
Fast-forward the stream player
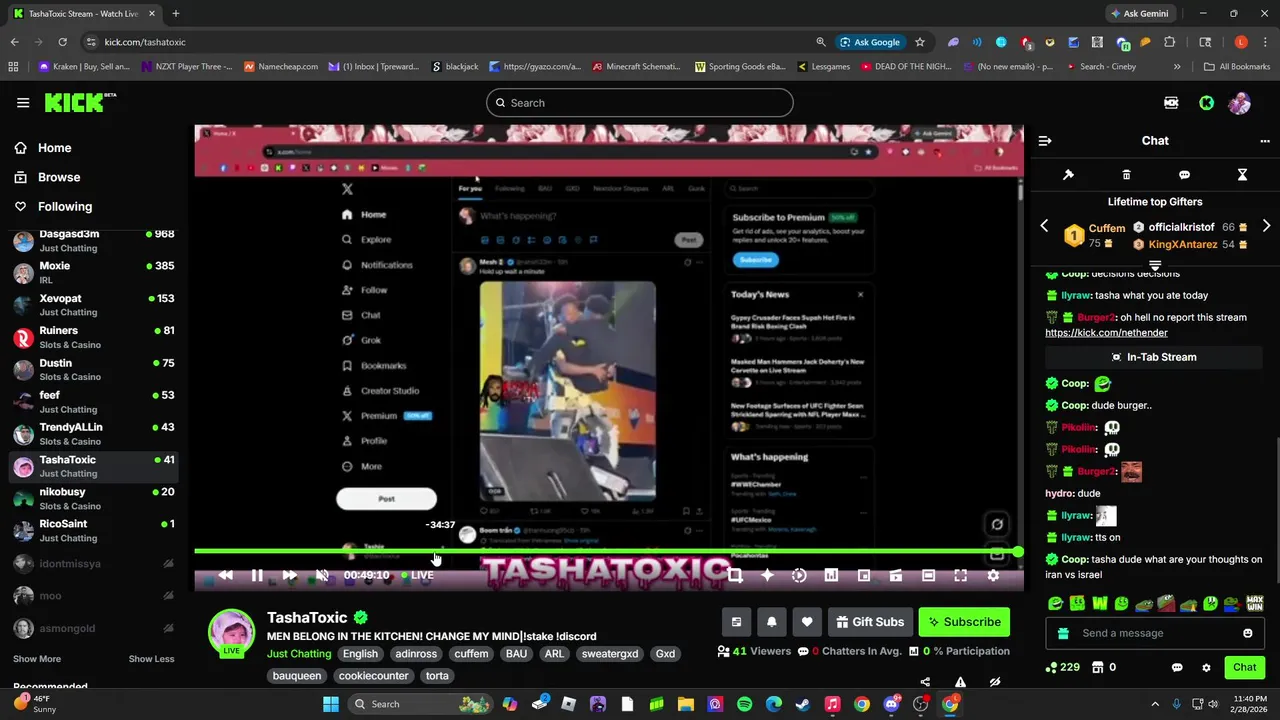pyautogui.click(x=289, y=575)
